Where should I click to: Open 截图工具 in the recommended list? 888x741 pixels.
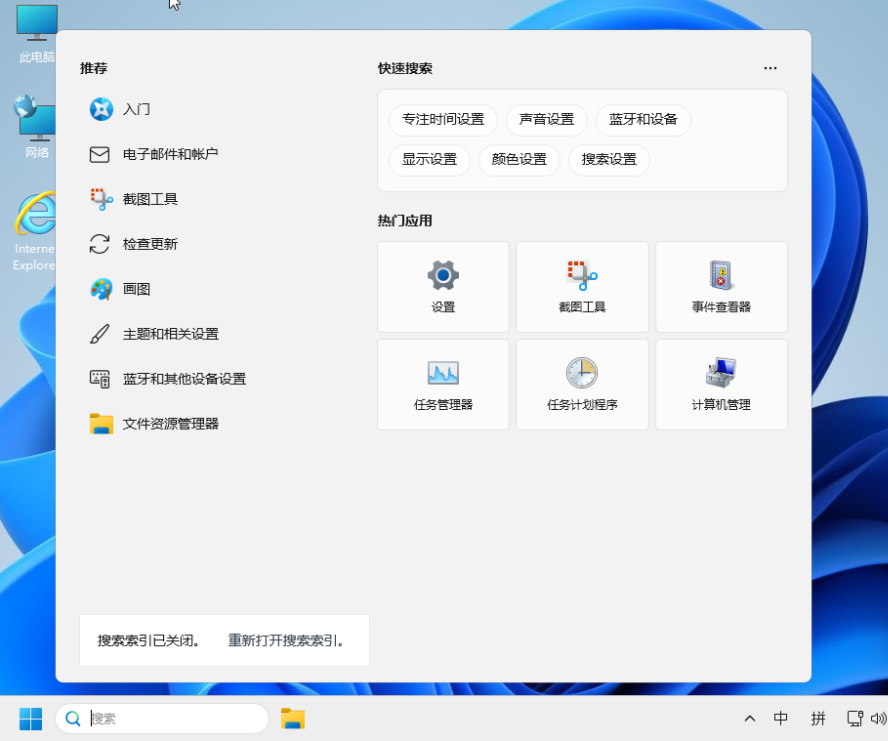click(150, 199)
